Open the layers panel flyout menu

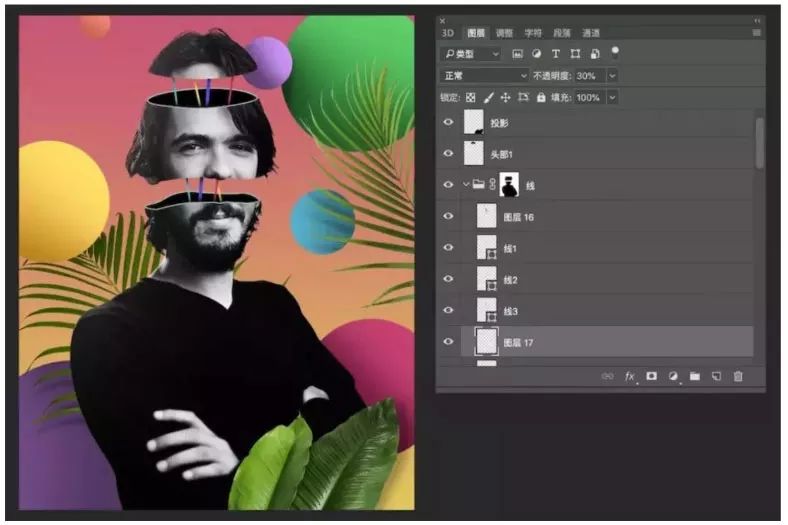coord(756,33)
